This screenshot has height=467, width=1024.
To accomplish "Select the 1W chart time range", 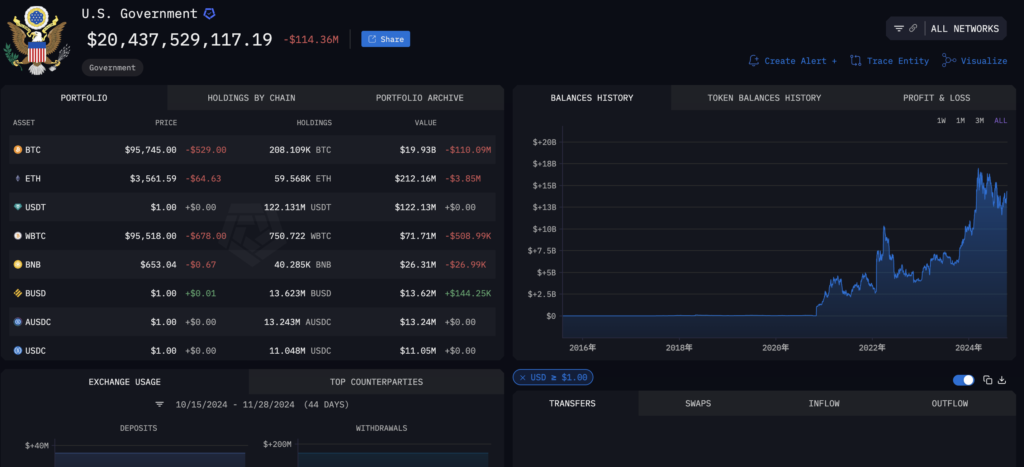I will click(941, 120).
